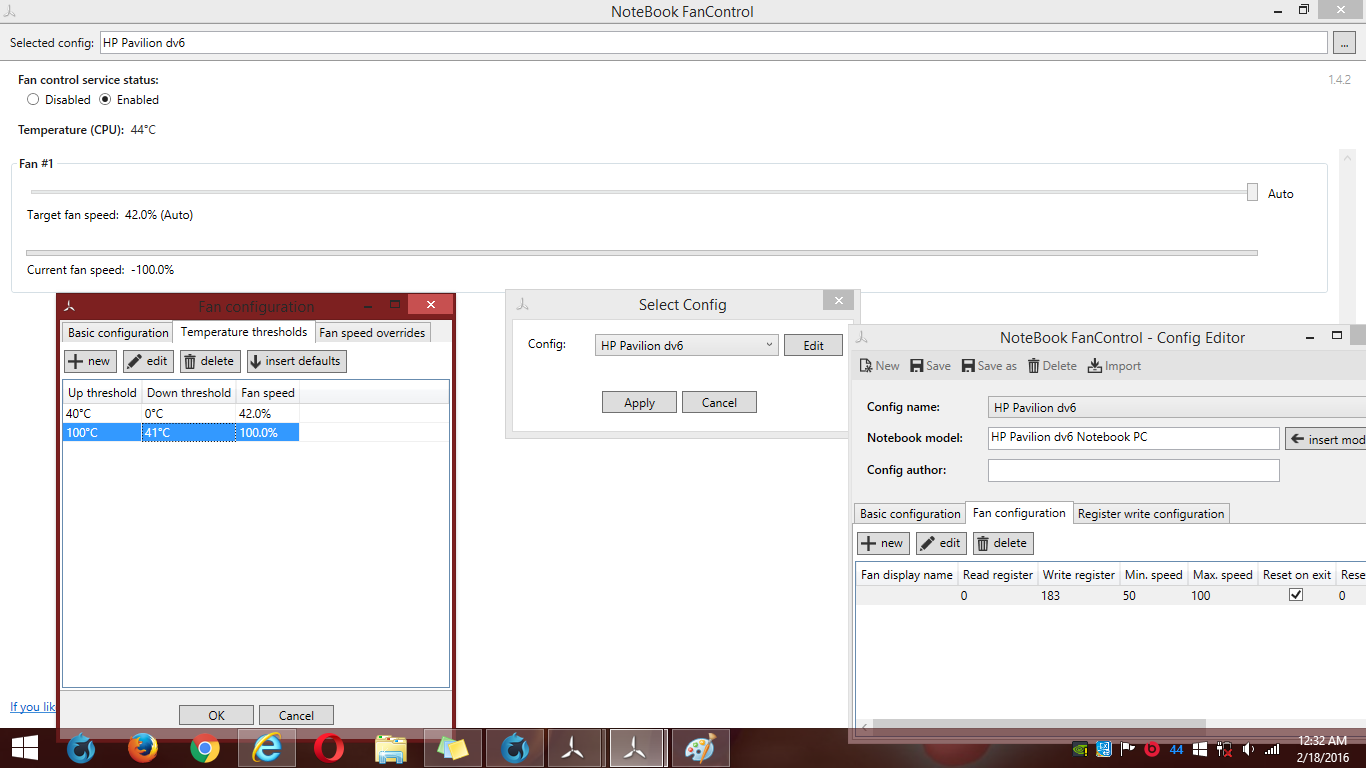The height and width of the screenshot is (768, 1366).
Task: Click the insert model button in Config Editor
Action: tap(1326, 439)
